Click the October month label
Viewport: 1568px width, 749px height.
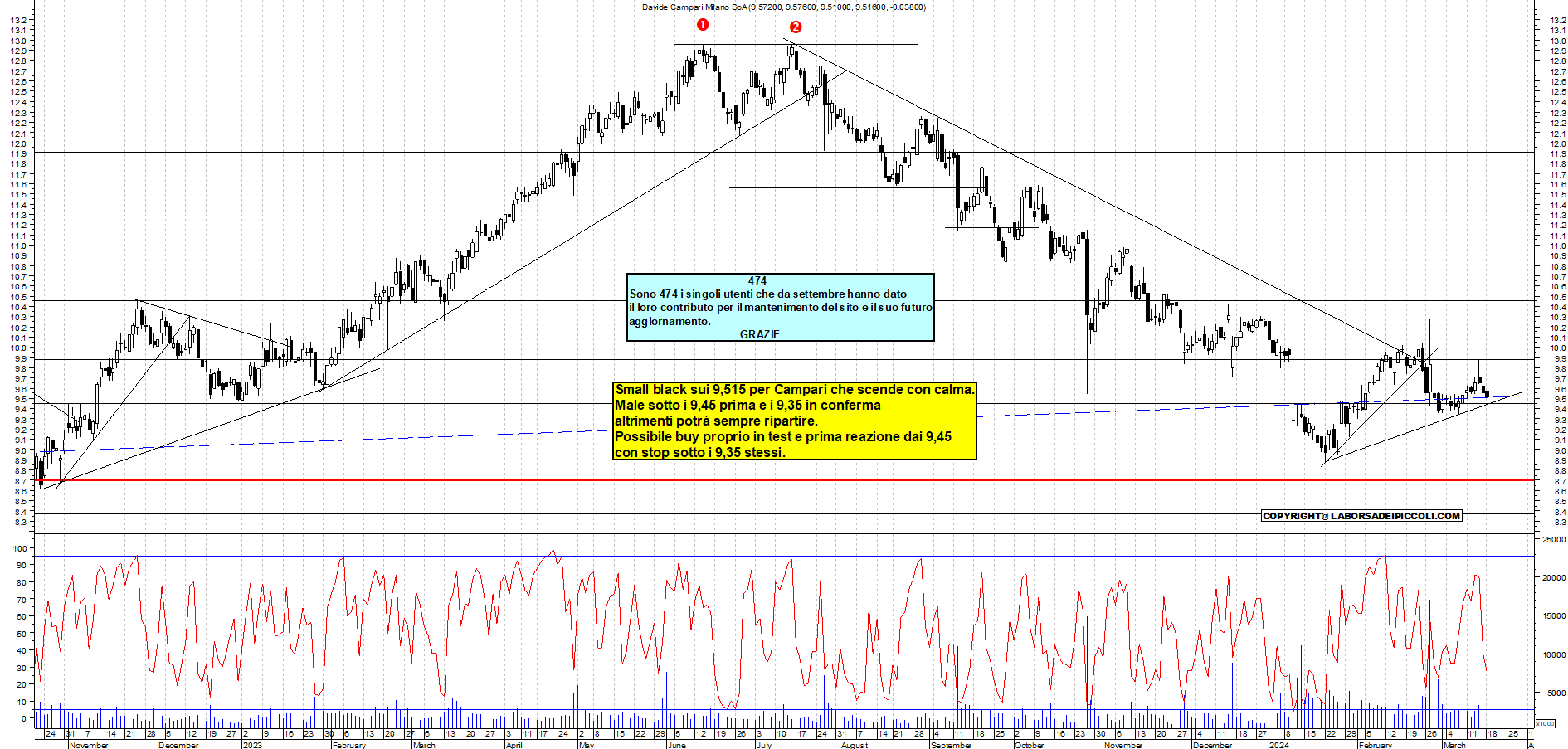tap(1030, 745)
